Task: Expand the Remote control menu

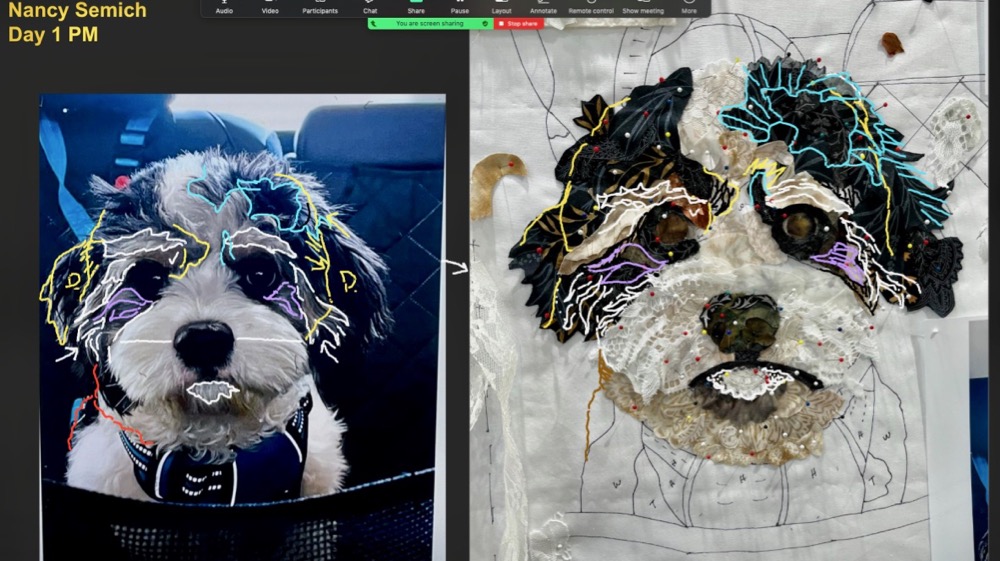Action: 593,7
